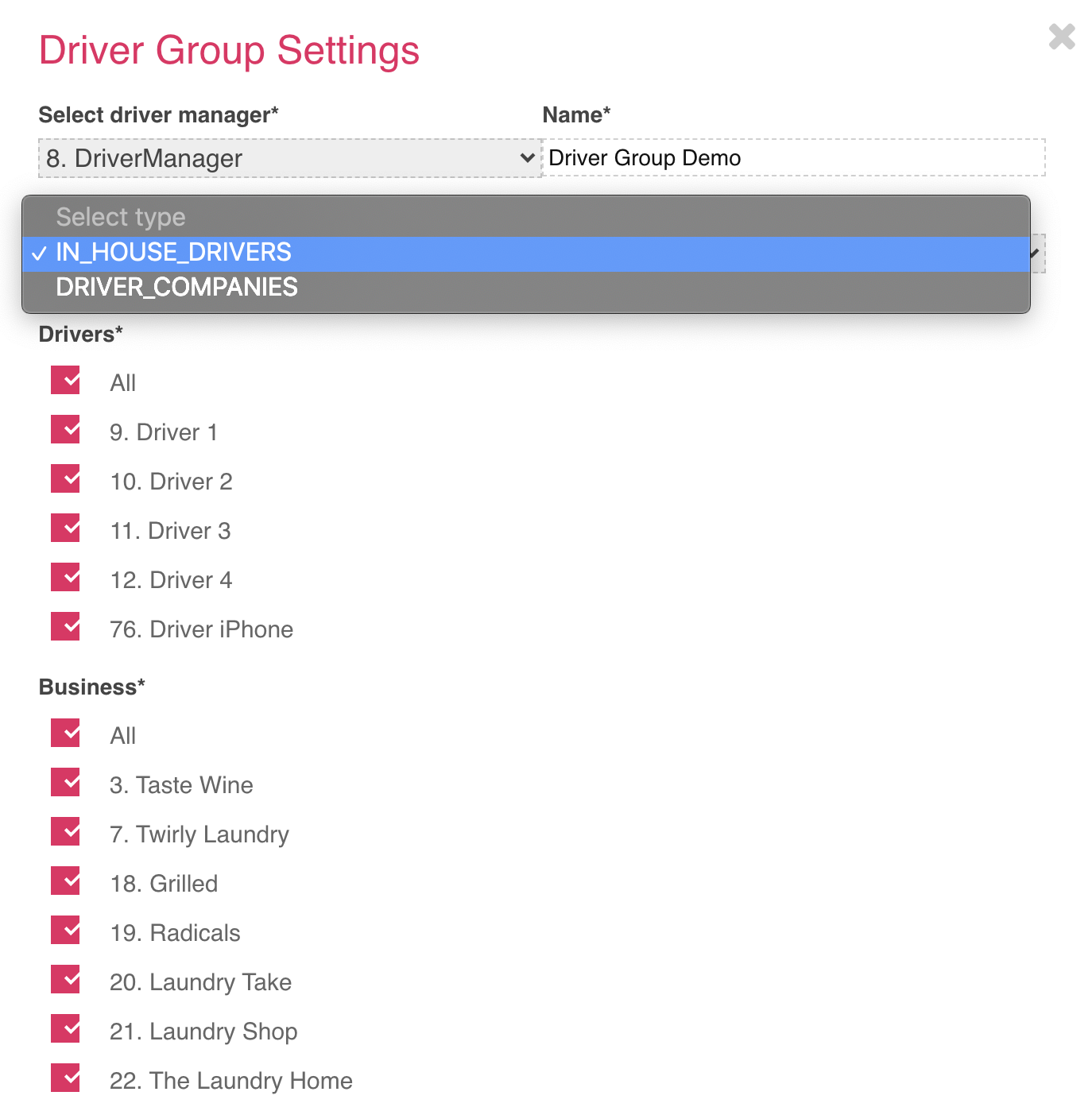Toggle the 19. Radicals checkbox
Screen dimensions: 1092x1111
(x=66, y=931)
